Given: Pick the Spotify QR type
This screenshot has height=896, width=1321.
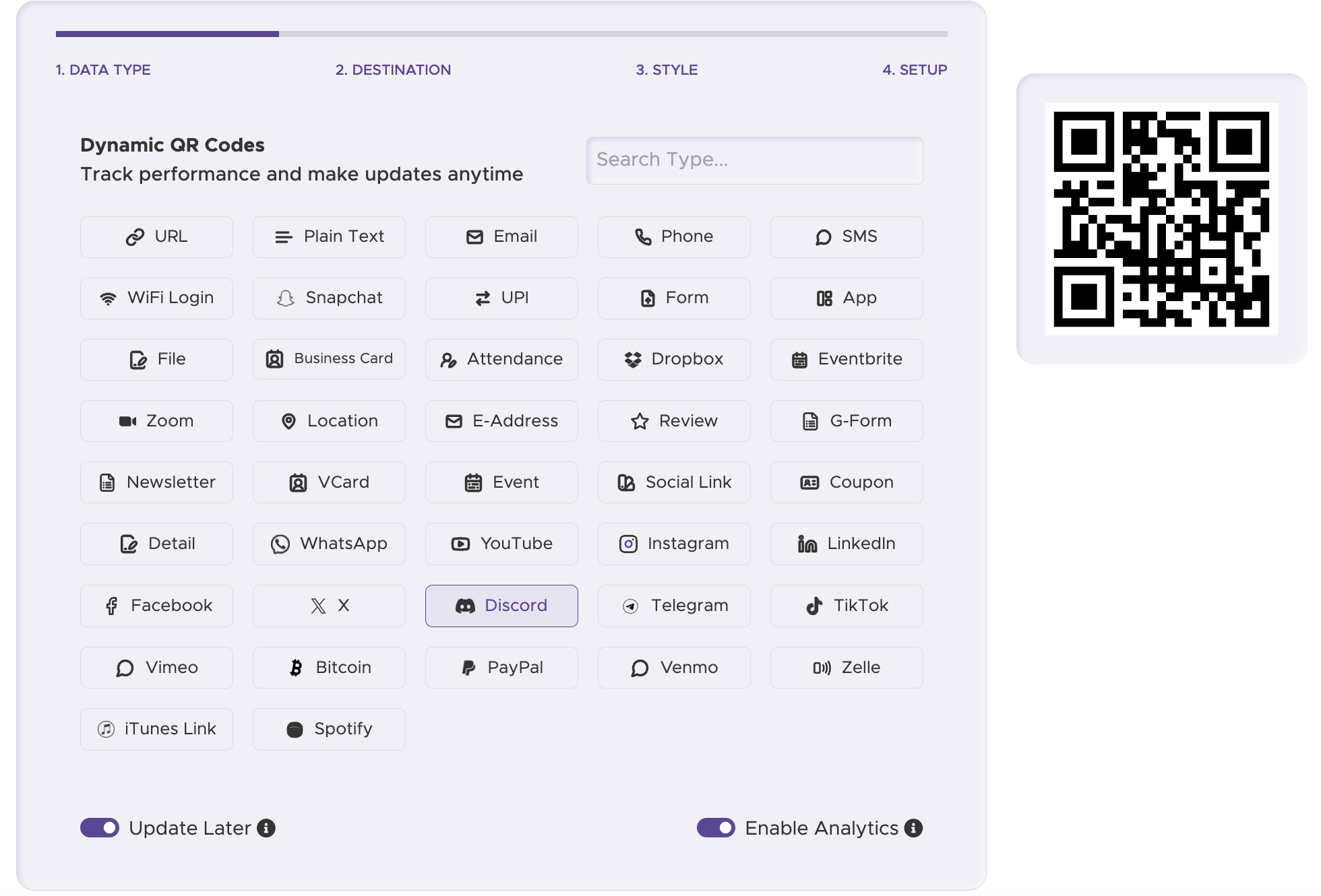Looking at the screenshot, I should pyautogui.click(x=329, y=729).
